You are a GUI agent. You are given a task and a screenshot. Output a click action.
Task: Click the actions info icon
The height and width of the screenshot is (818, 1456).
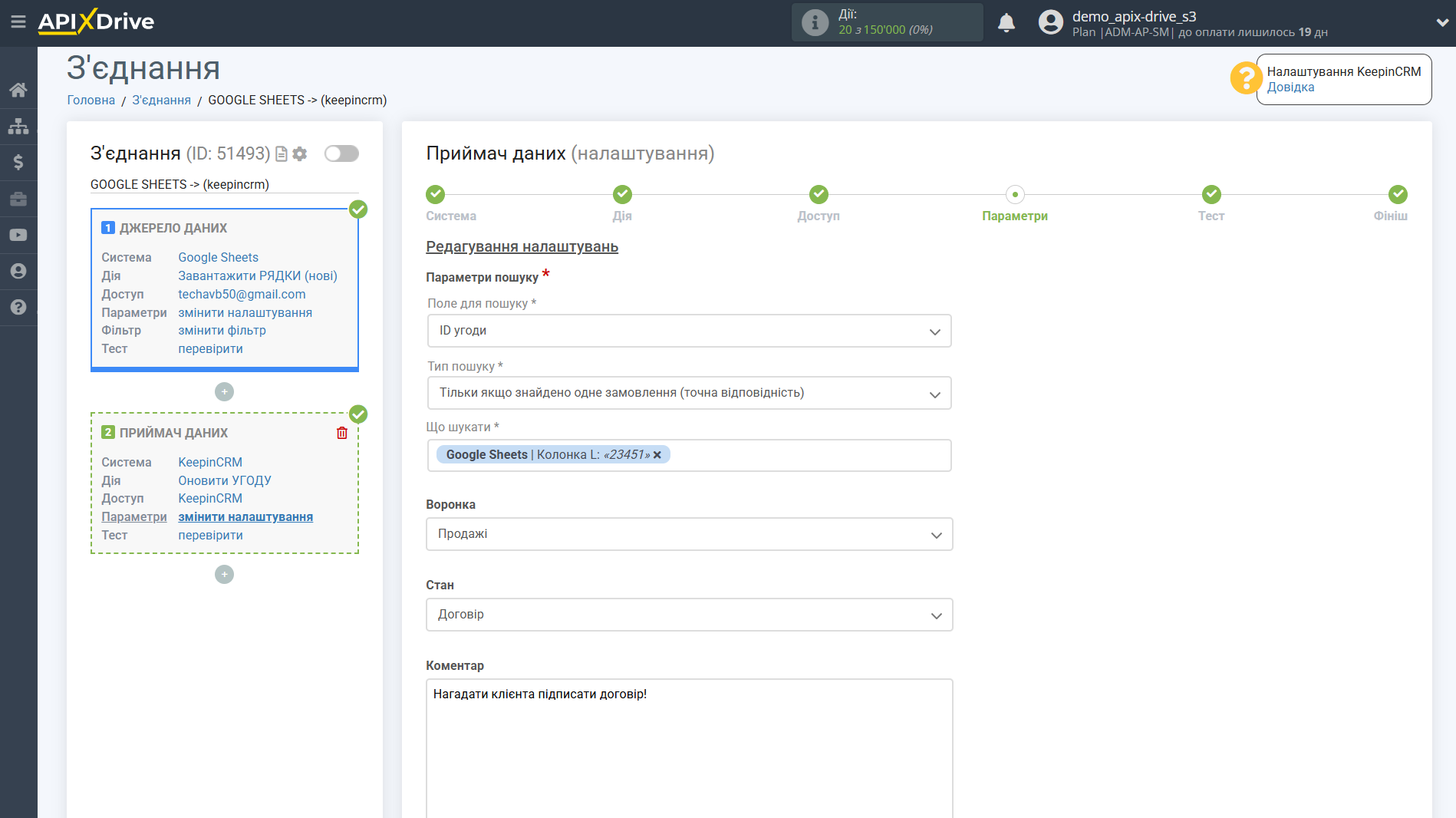[x=815, y=22]
